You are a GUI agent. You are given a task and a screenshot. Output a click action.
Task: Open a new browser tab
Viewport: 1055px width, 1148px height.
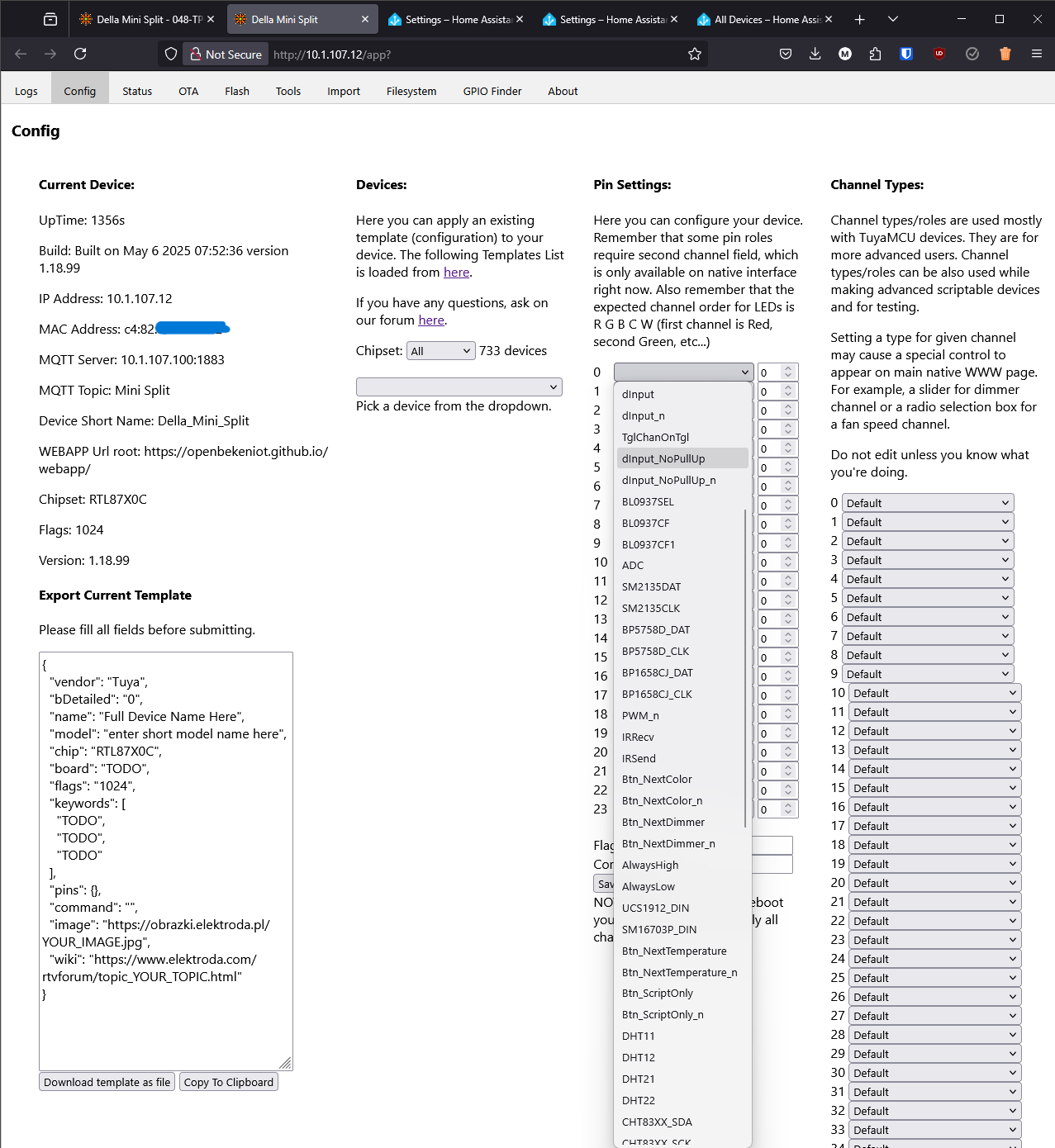coord(859,19)
